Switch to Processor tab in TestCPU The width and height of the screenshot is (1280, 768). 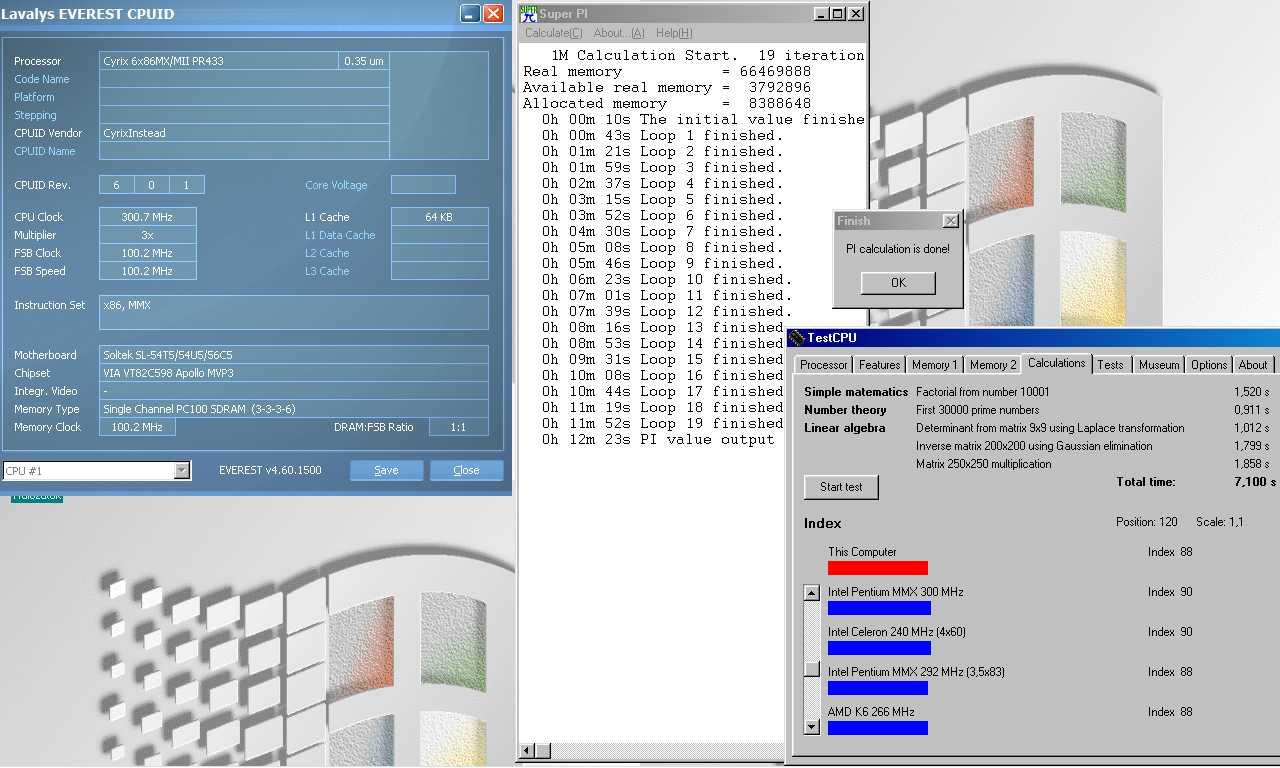[824, 365]
